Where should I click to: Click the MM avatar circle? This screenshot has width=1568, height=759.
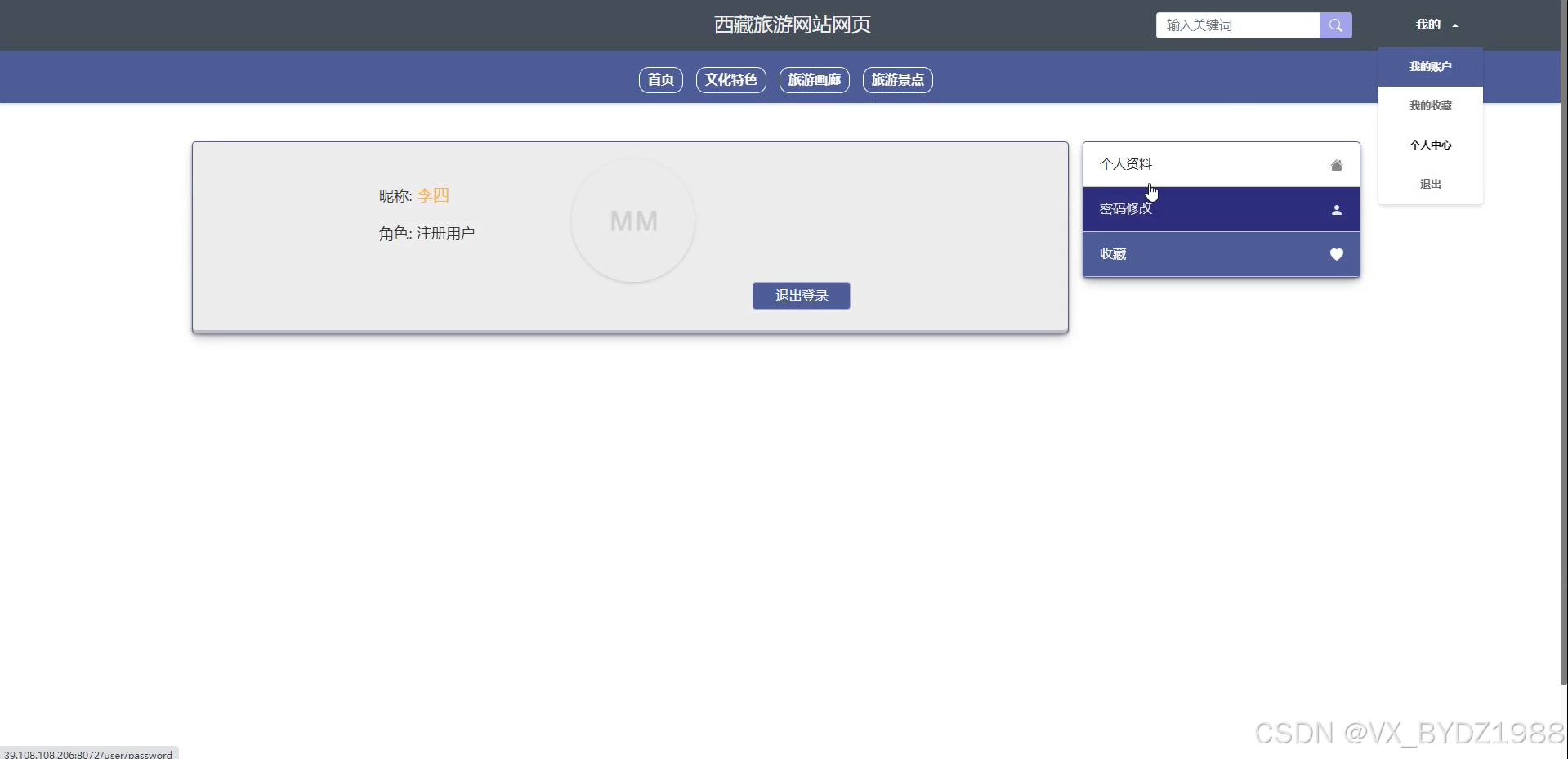(633, 221)
